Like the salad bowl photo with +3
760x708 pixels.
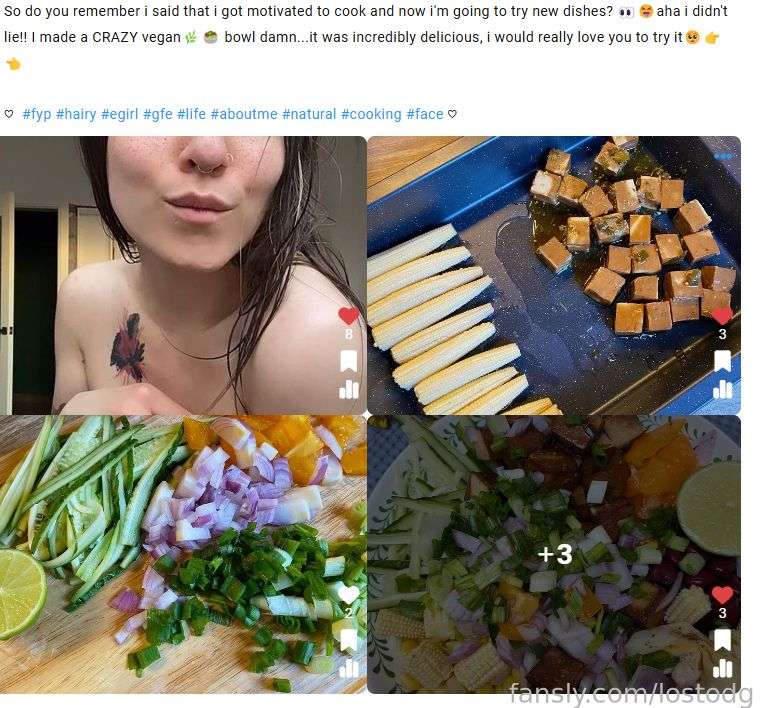tap(722, 594)
